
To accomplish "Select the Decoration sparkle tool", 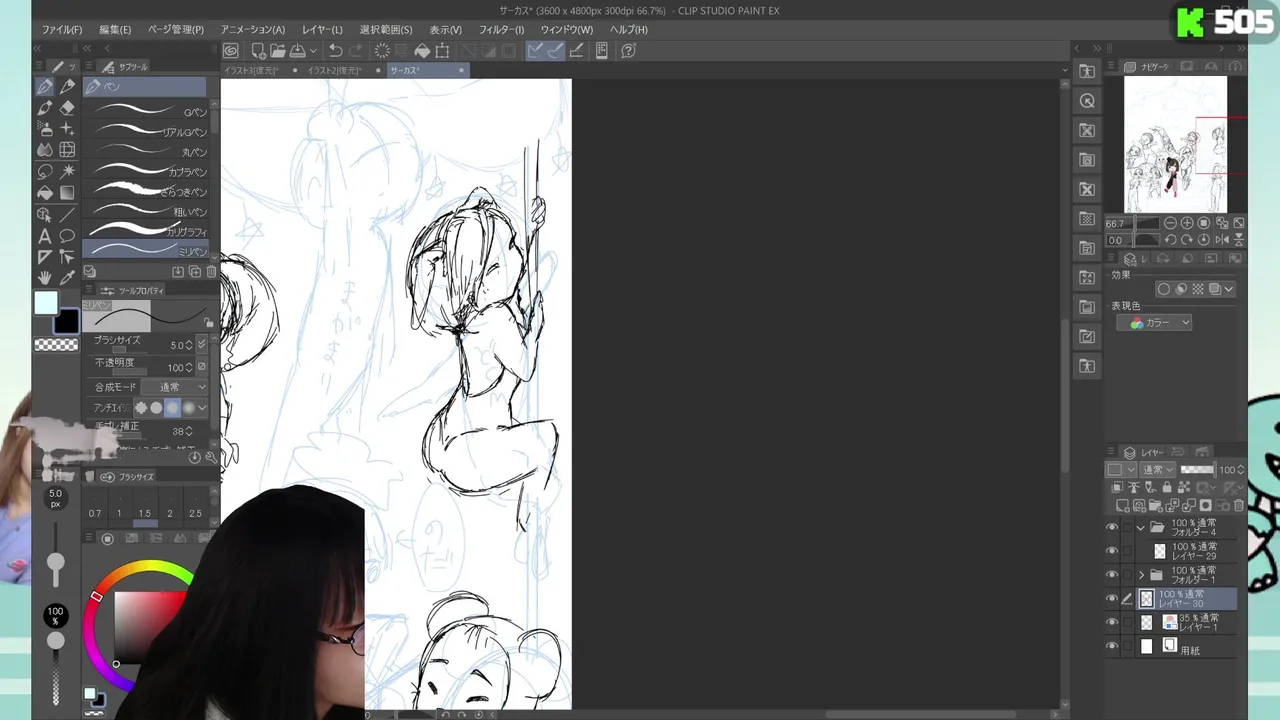I will point(67,129).
